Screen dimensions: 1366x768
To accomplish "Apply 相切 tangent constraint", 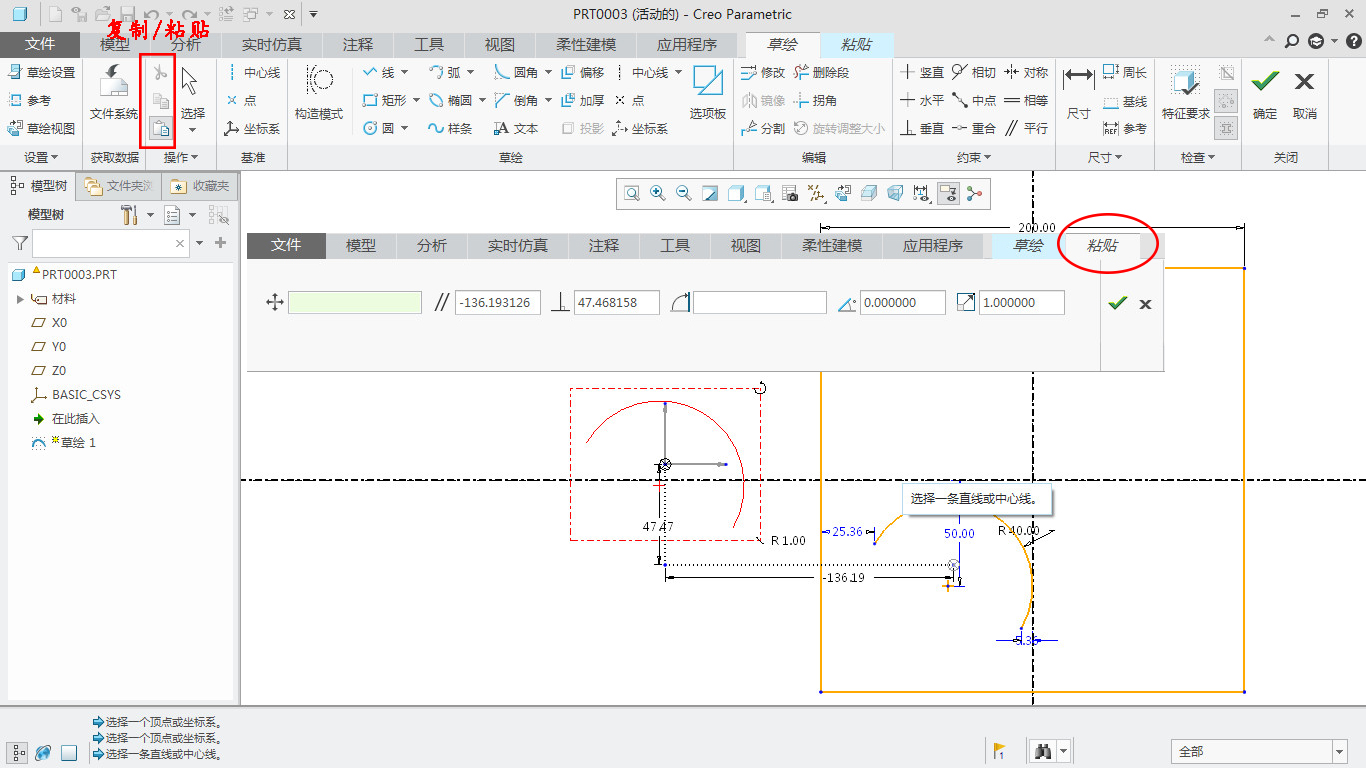I will [x=974, y=73].
